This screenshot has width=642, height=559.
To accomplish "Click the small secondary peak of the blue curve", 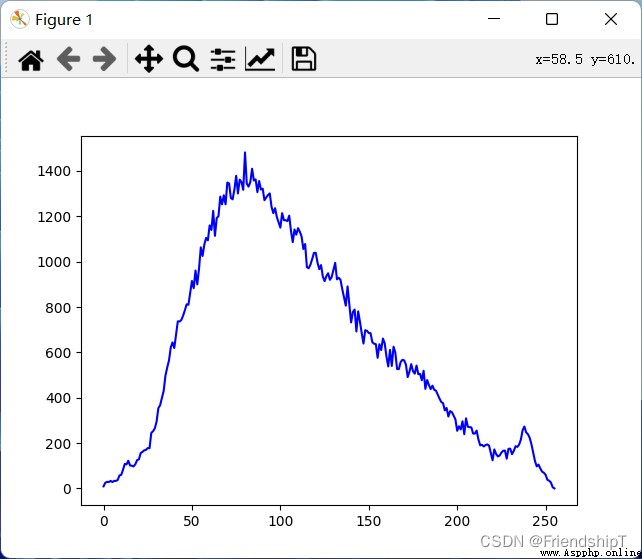I will (524, 427).
